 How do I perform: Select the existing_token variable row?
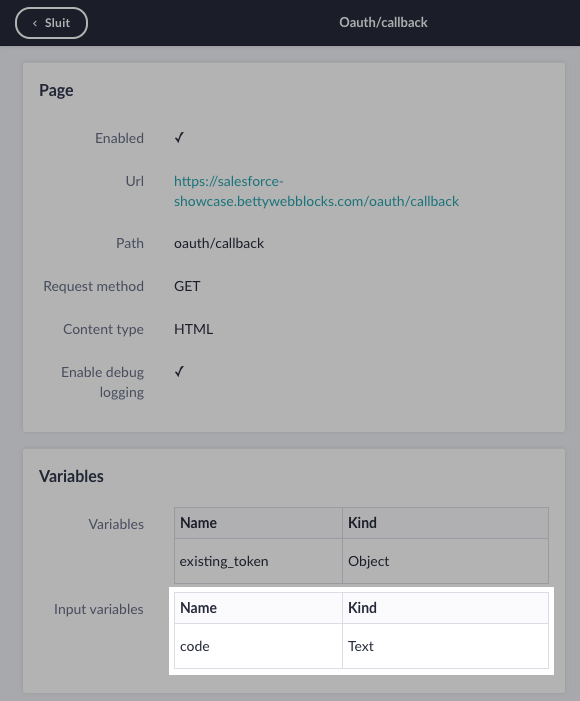point(361,561)
